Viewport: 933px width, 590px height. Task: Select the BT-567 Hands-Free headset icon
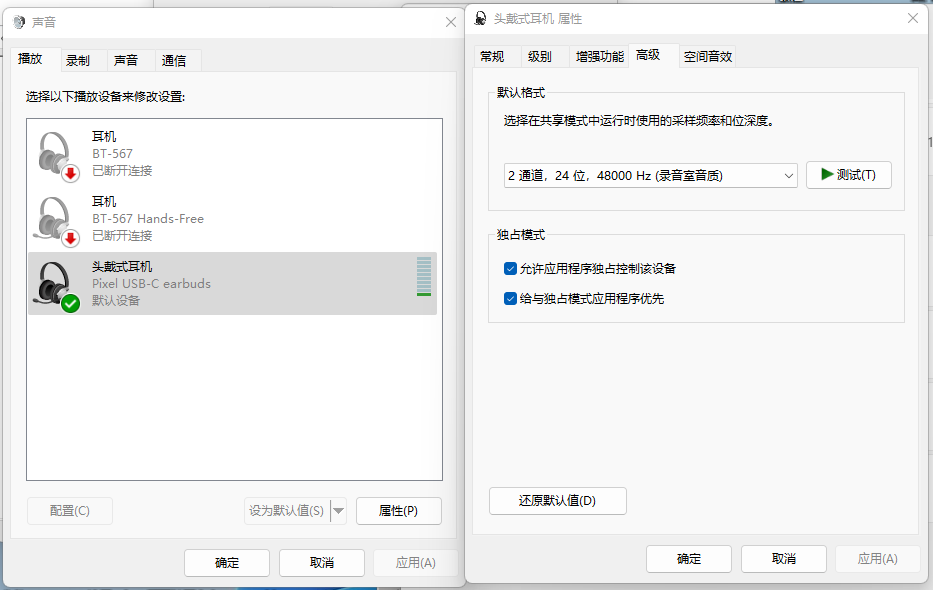tap(58, 221)
